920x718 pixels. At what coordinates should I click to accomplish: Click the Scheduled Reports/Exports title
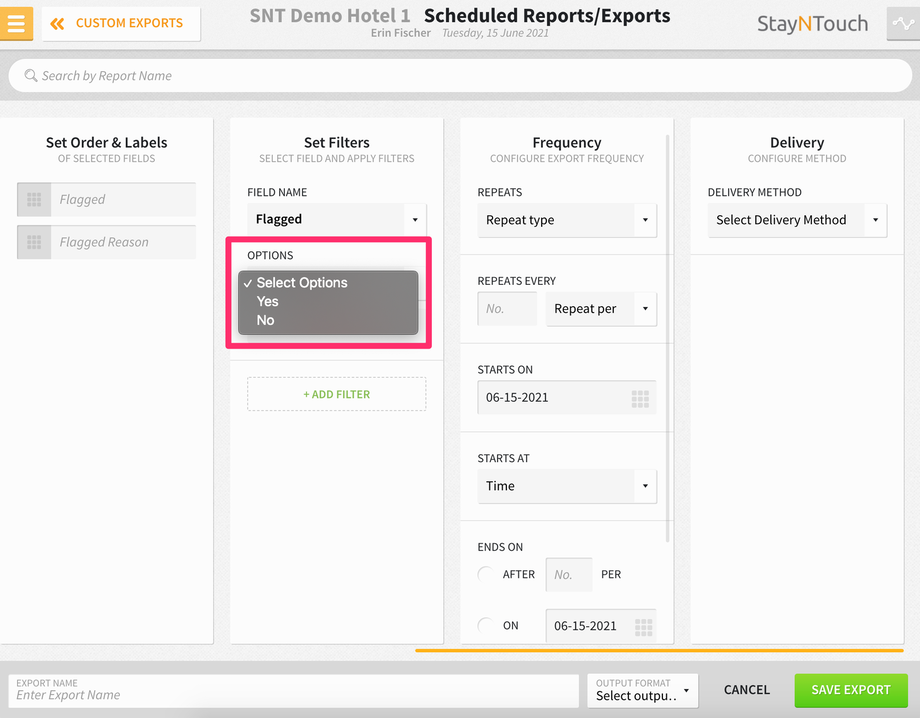pyautogui.click(x=547, y=16)
